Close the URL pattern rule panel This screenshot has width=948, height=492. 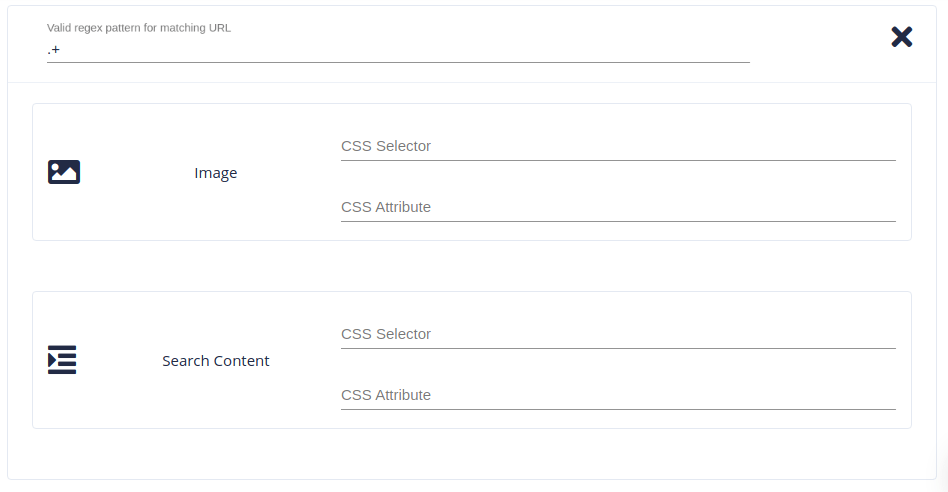[x=901, y=37]
